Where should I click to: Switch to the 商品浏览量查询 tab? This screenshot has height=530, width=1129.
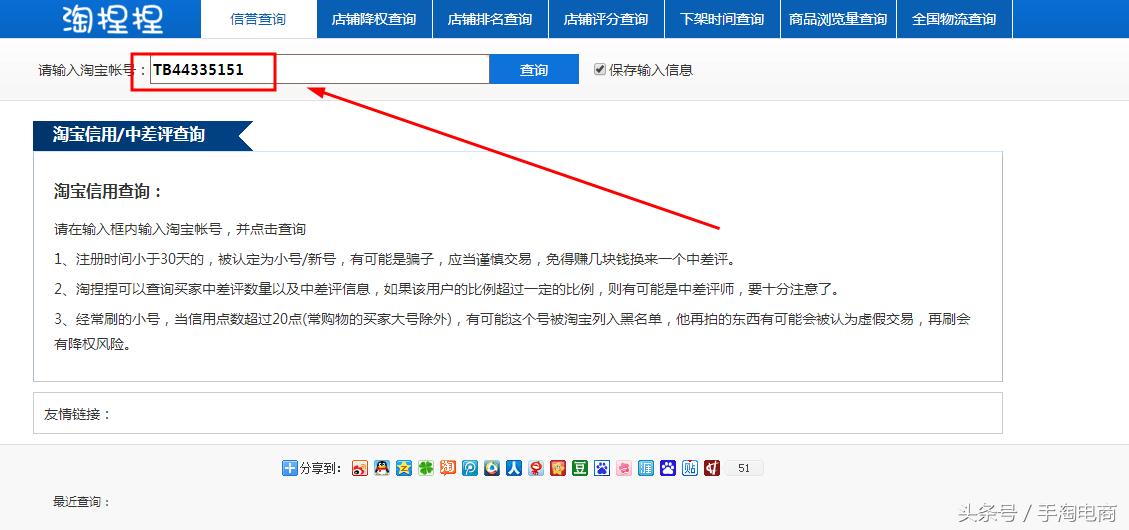coord(838,19)
